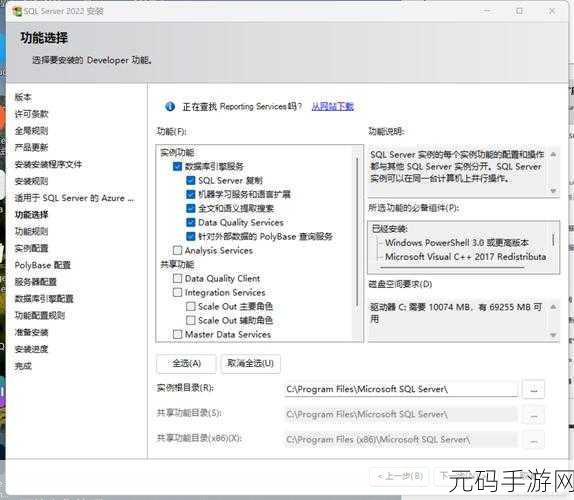Enable the Master Data Services checkbox
Screen dimensions: 574x500
coord(177,334)
